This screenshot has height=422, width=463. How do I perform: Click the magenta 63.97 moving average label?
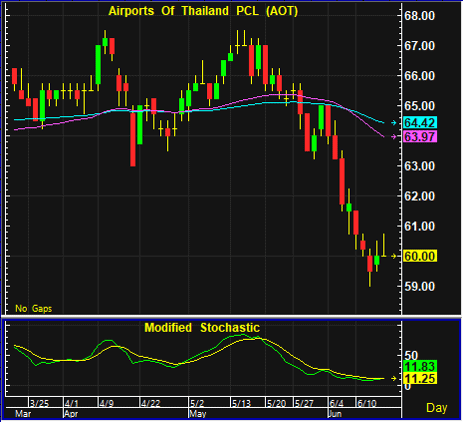(420, 136)
